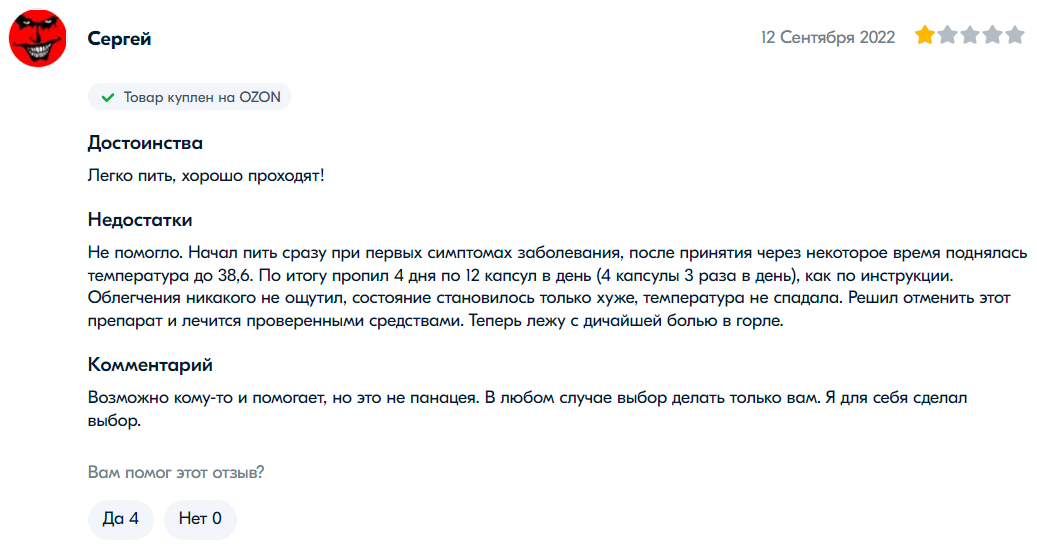The image size is (1037, 548).
Task: Click the third gray rating star
Action: 970,37
